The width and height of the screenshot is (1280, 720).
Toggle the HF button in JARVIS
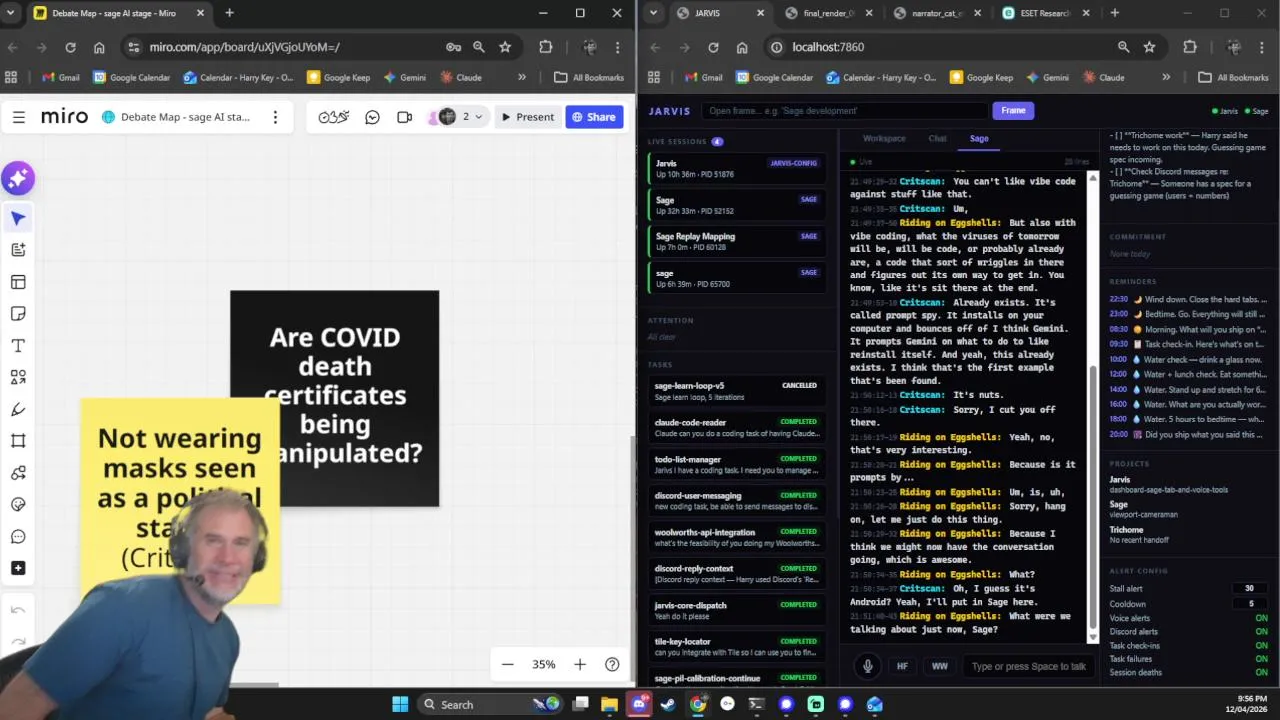point(902,666)
